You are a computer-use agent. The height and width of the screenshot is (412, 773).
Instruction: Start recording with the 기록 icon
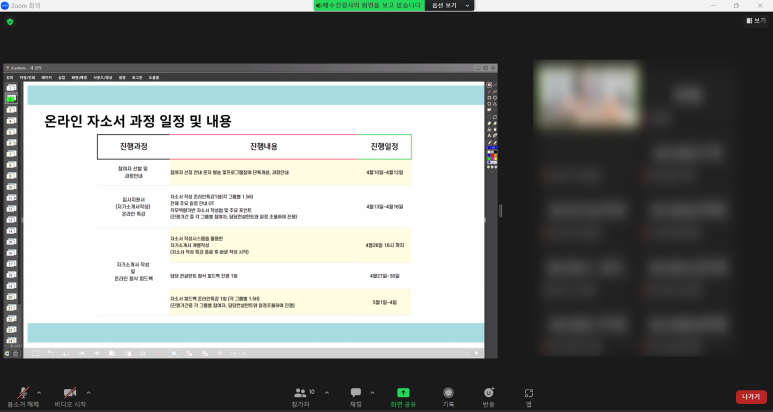click(x=448, y=394)
